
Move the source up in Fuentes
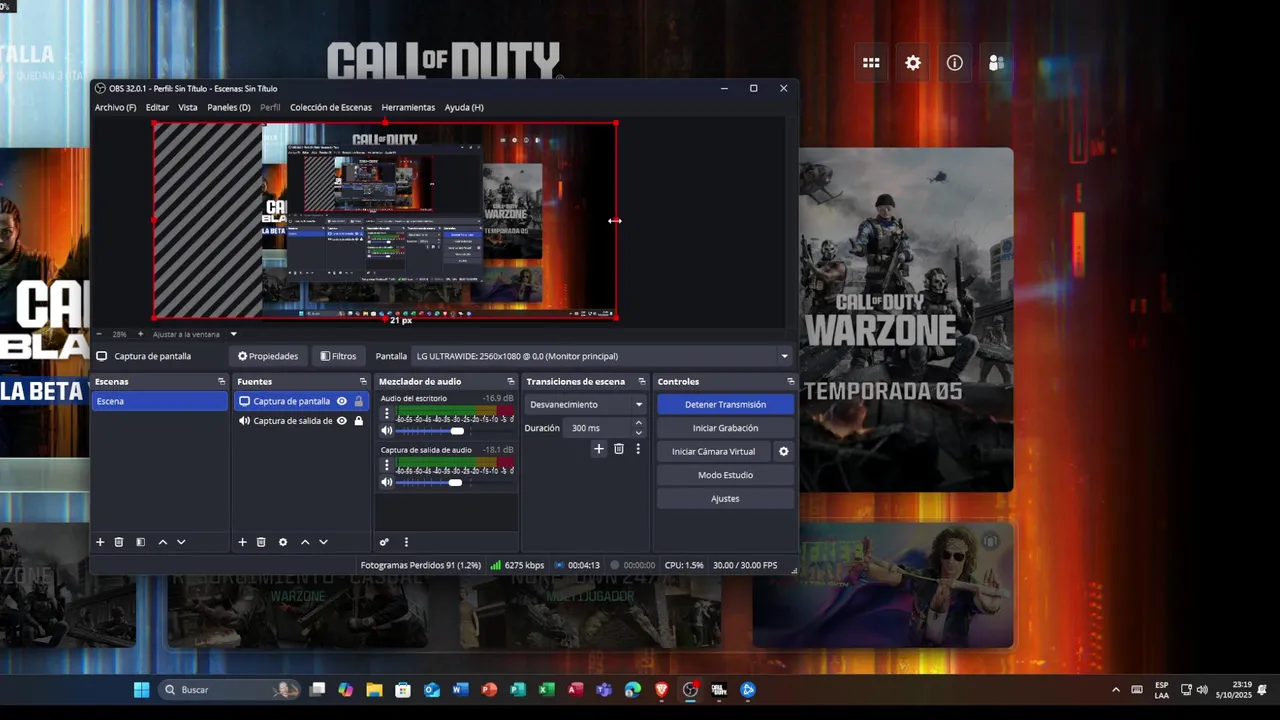(x=305, y=542)
